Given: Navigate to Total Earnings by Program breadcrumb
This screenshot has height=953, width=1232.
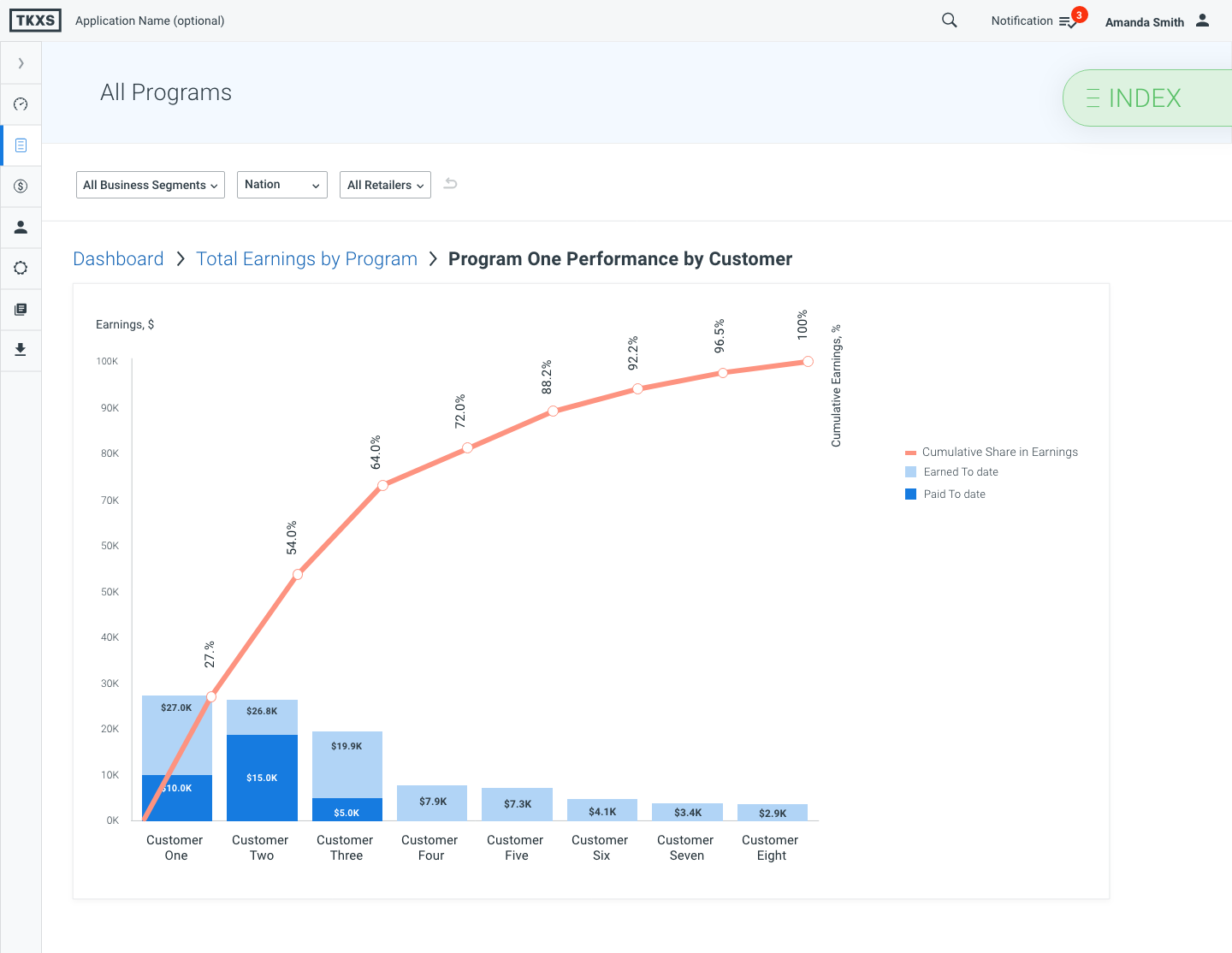Looking at the screenshot, I should click(306, 259).
